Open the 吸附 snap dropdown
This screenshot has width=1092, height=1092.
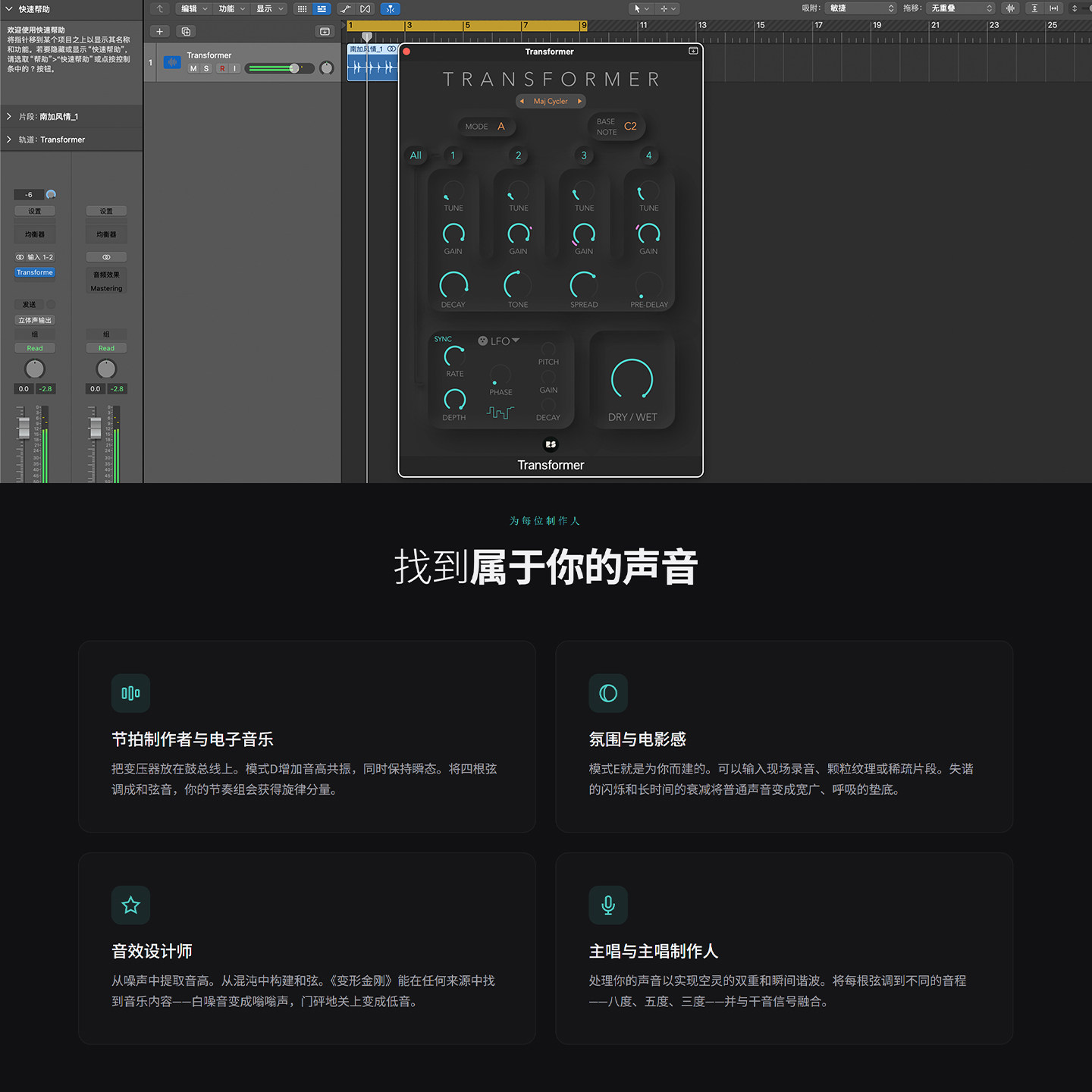[862, 8]
